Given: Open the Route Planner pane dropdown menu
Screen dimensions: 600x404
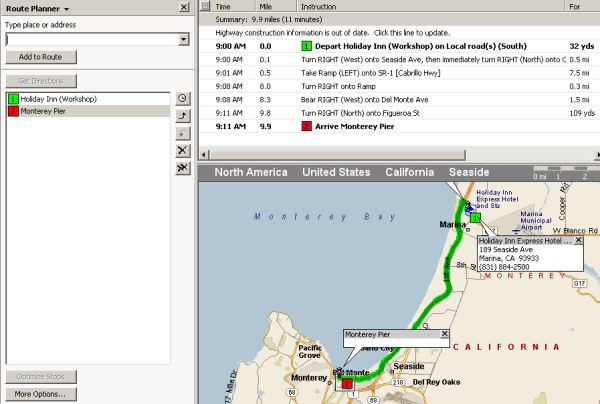Looking at the screenshot, I should click(x=66, y=9).
